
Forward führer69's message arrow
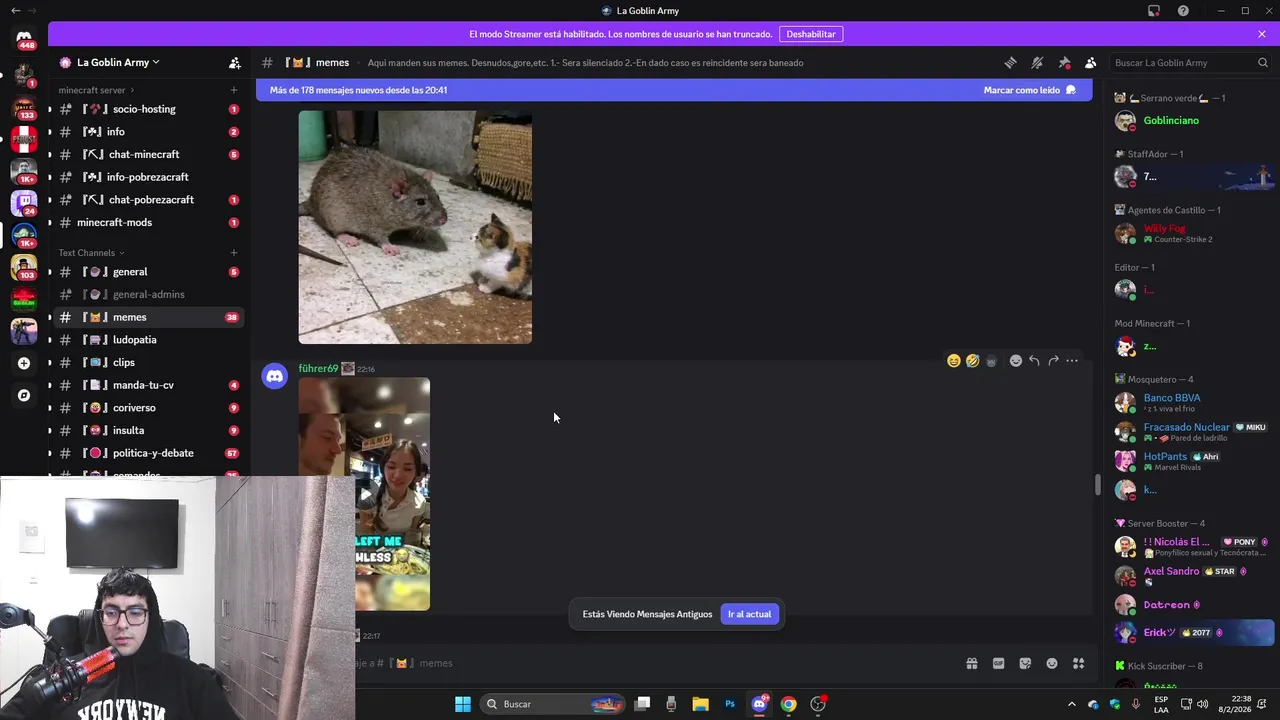(1053, 360)
